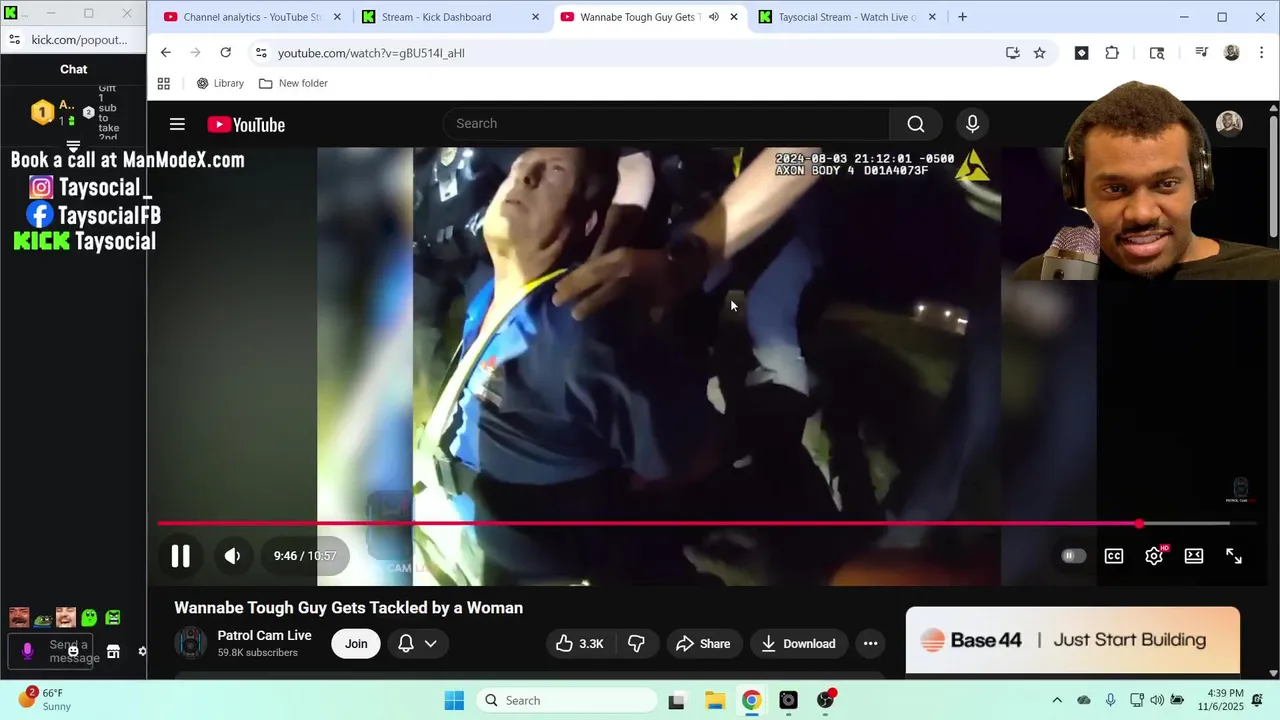Open the bookmarks apps grid

(164, 83)
